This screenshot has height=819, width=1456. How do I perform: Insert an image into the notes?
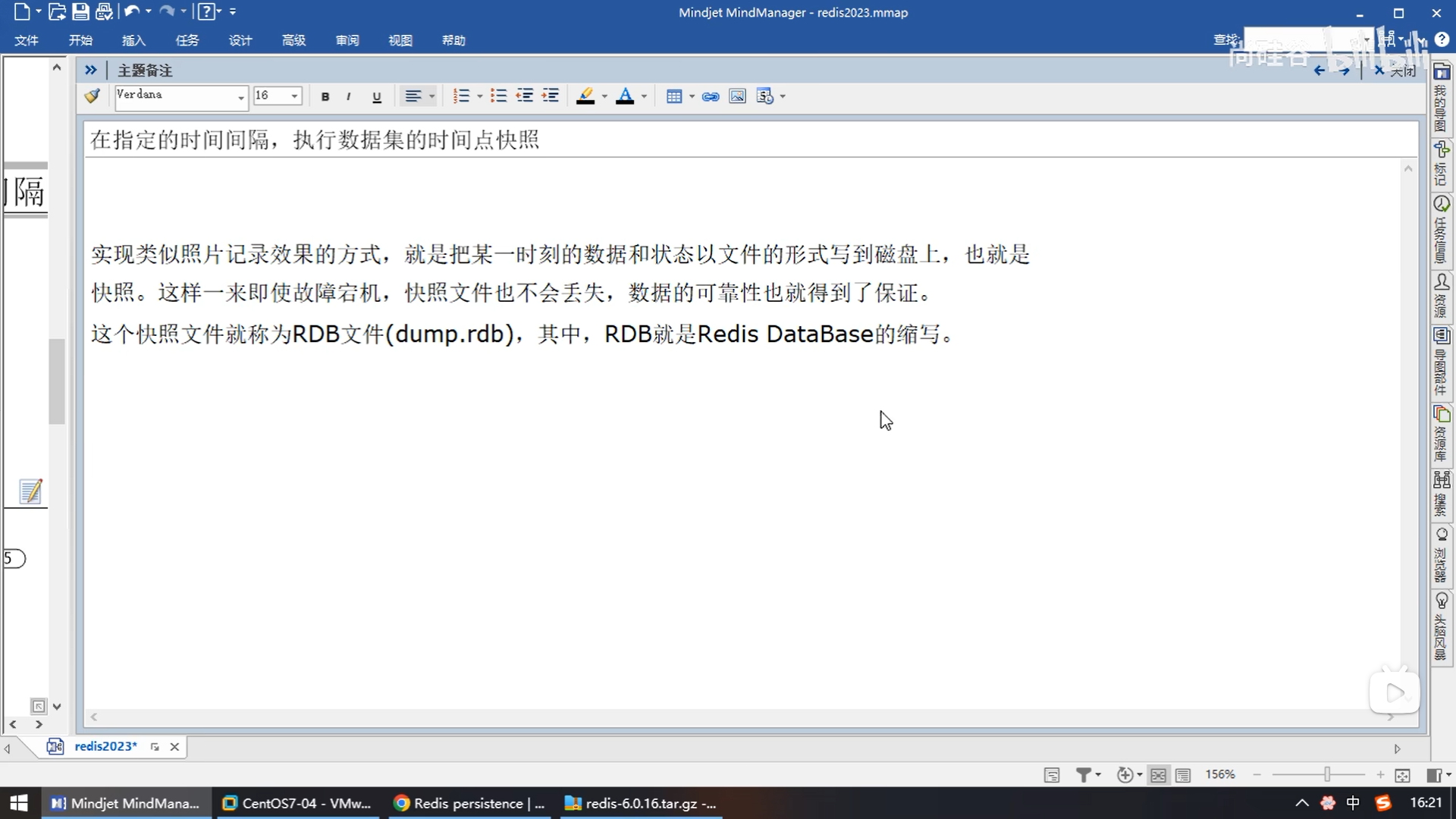point(737,96)
